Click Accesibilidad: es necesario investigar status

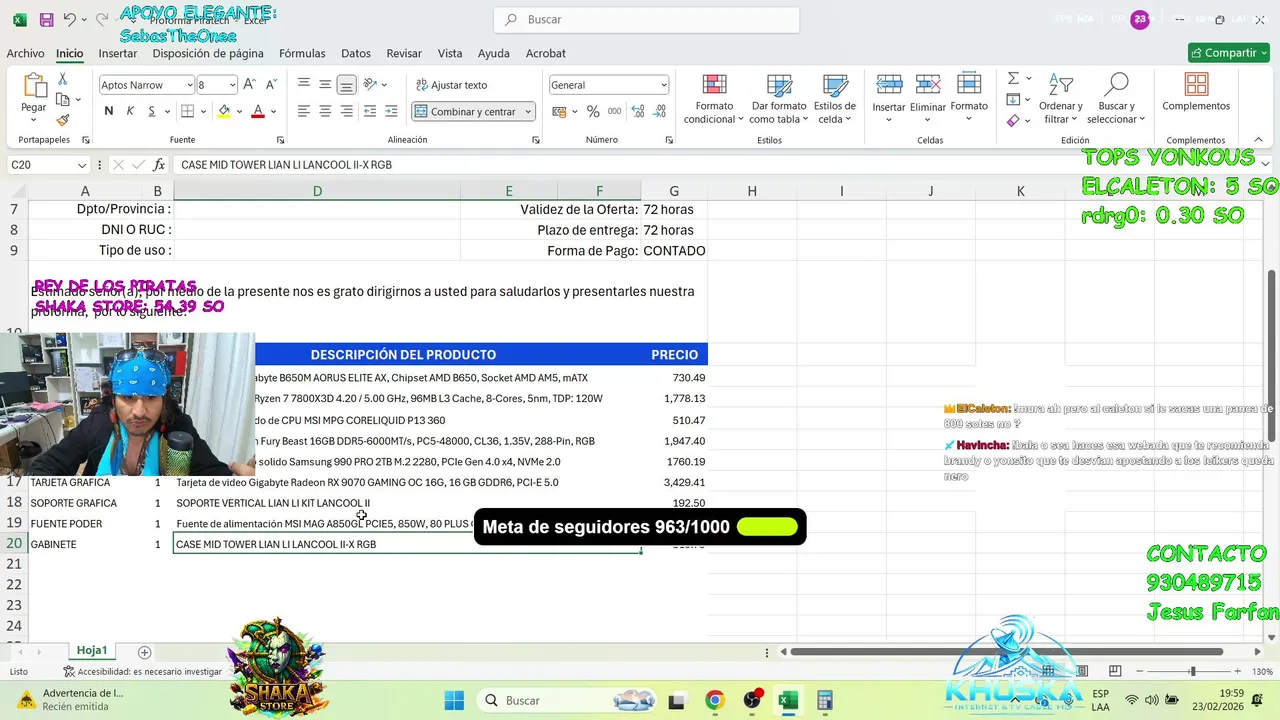point(142,672)
